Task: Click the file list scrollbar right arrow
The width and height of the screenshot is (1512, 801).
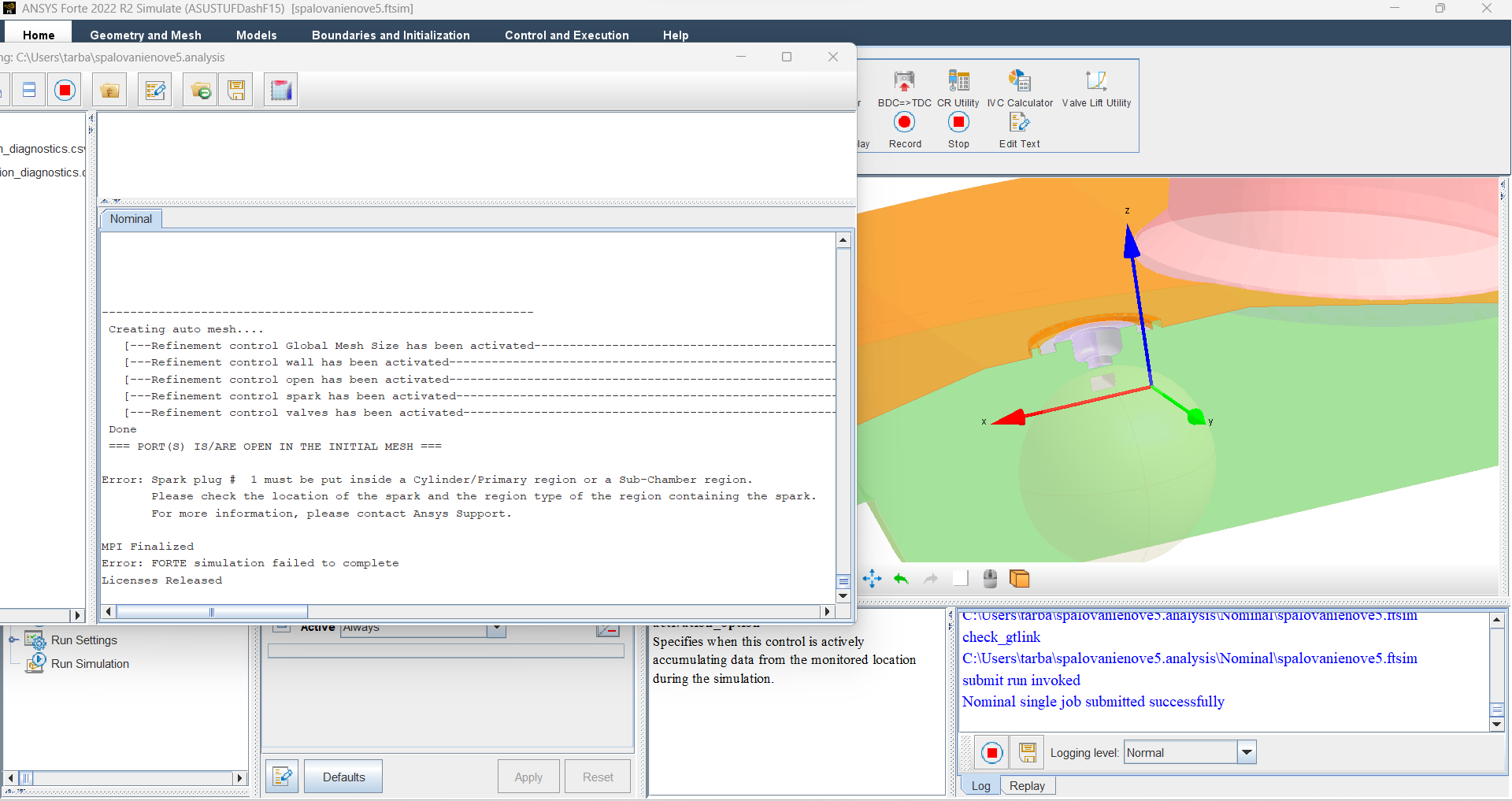Action: click(76, 615)
